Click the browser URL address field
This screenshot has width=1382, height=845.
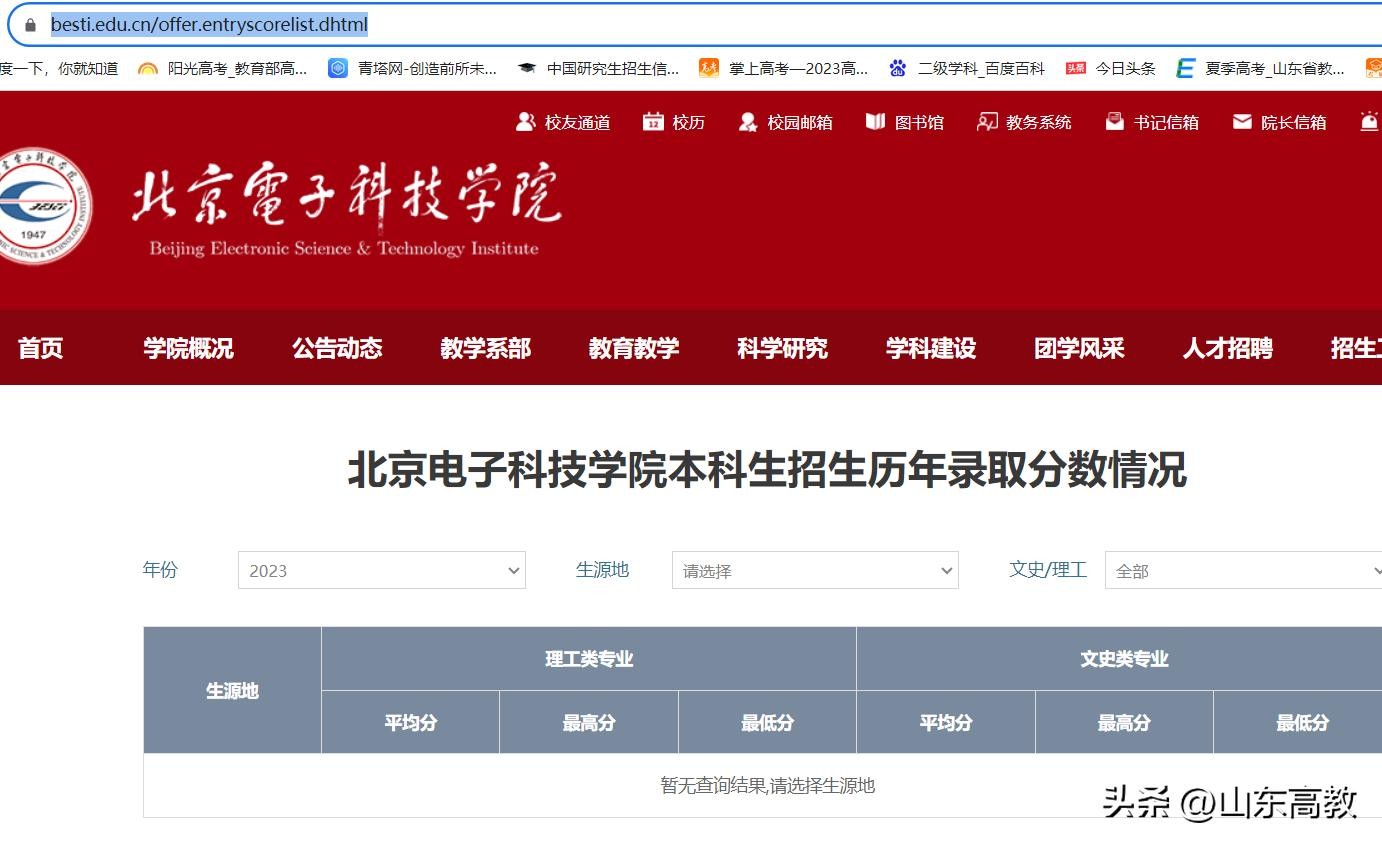tap(700, 25)
